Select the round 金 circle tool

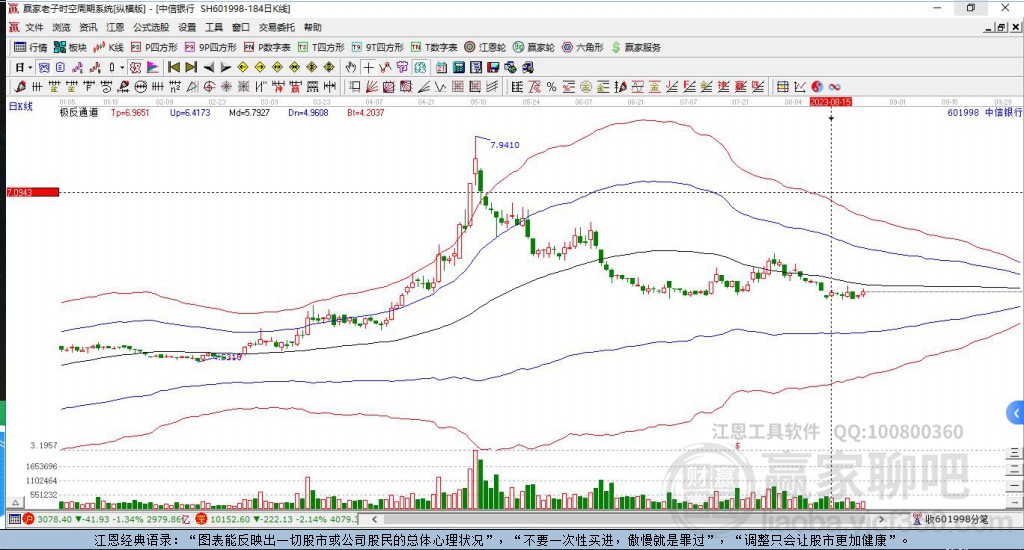[586, 87]
